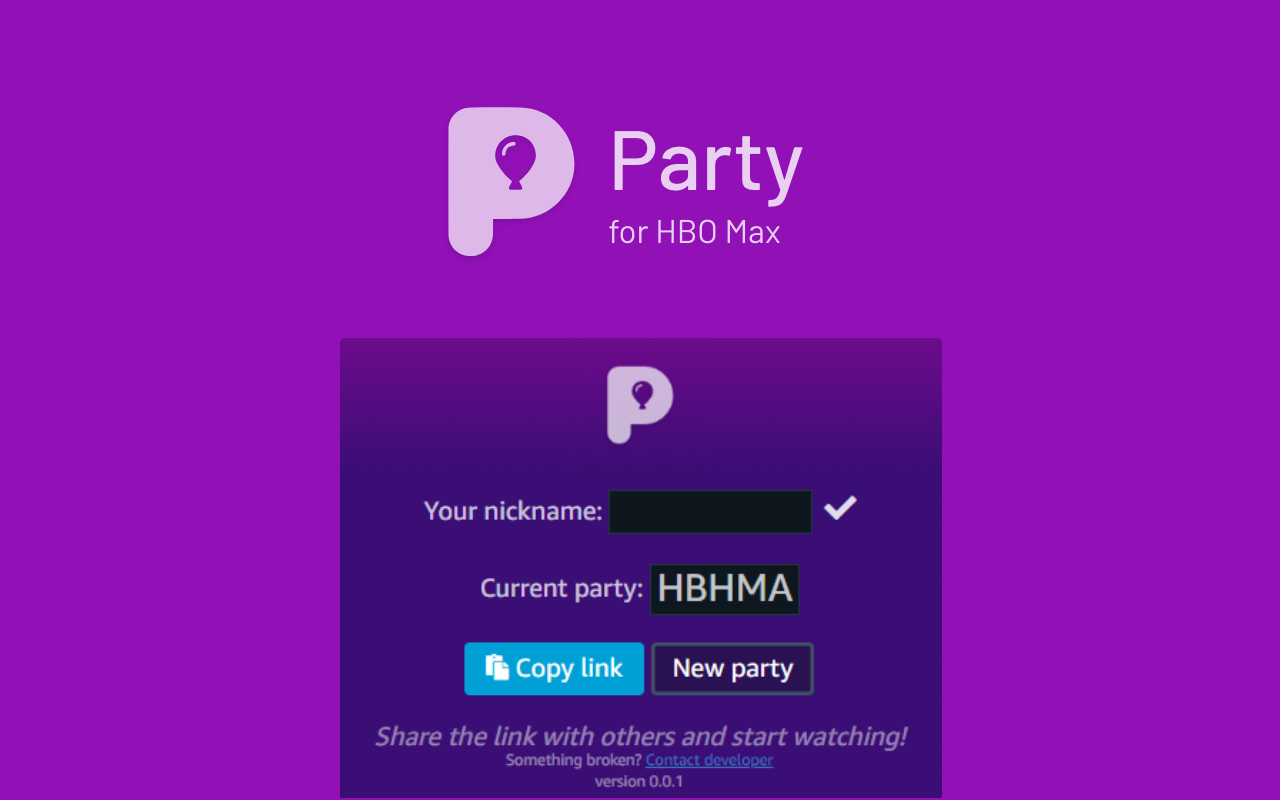Click the 'Your nickname:' label
This screenshot has height=800, width=1280.
click(512, 510)
